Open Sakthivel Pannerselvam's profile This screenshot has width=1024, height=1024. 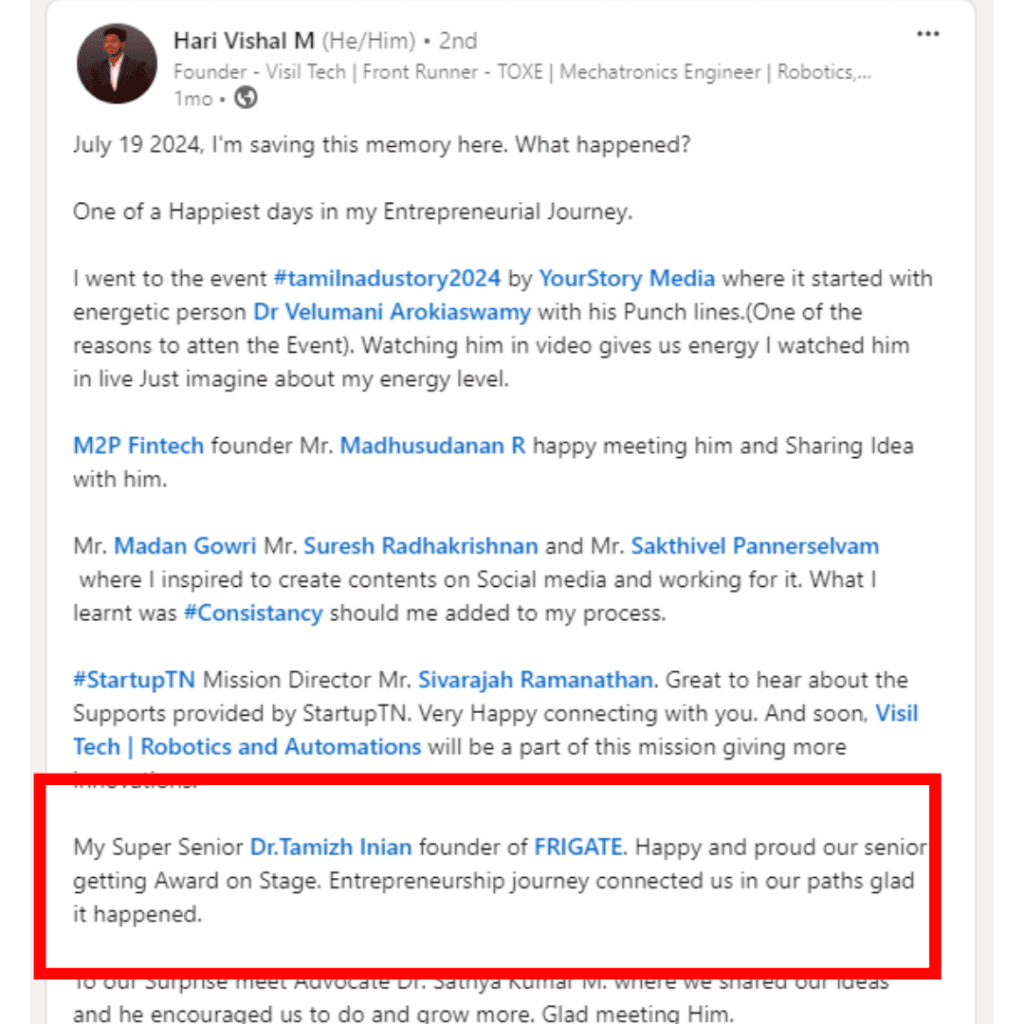pyautogui.click(x=755, y=547)
